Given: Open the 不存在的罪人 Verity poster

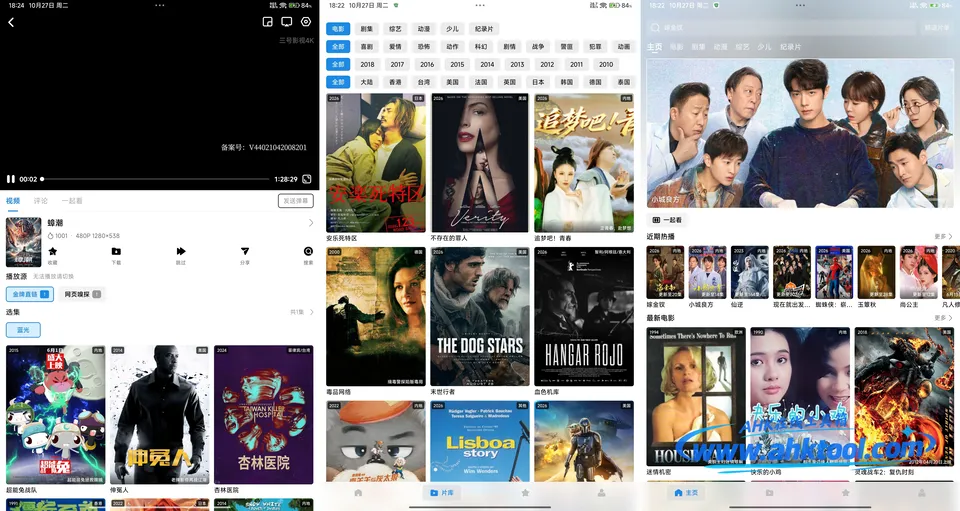Looking at the screenshot, I should point(480,163).
